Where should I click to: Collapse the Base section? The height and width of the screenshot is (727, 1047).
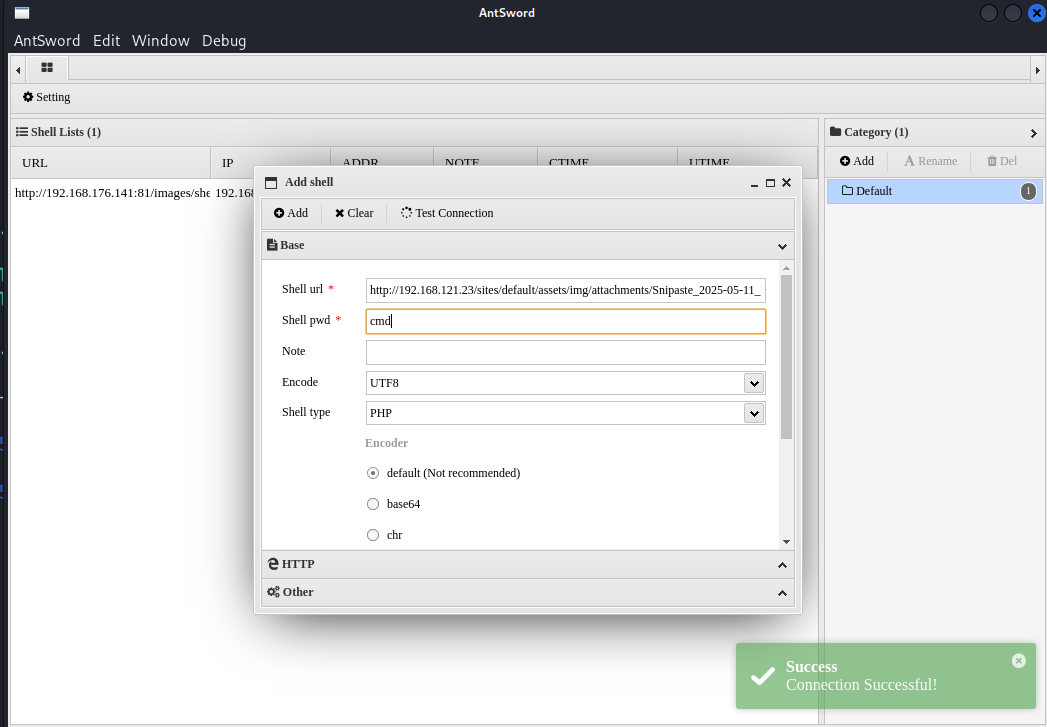(783, 246)
